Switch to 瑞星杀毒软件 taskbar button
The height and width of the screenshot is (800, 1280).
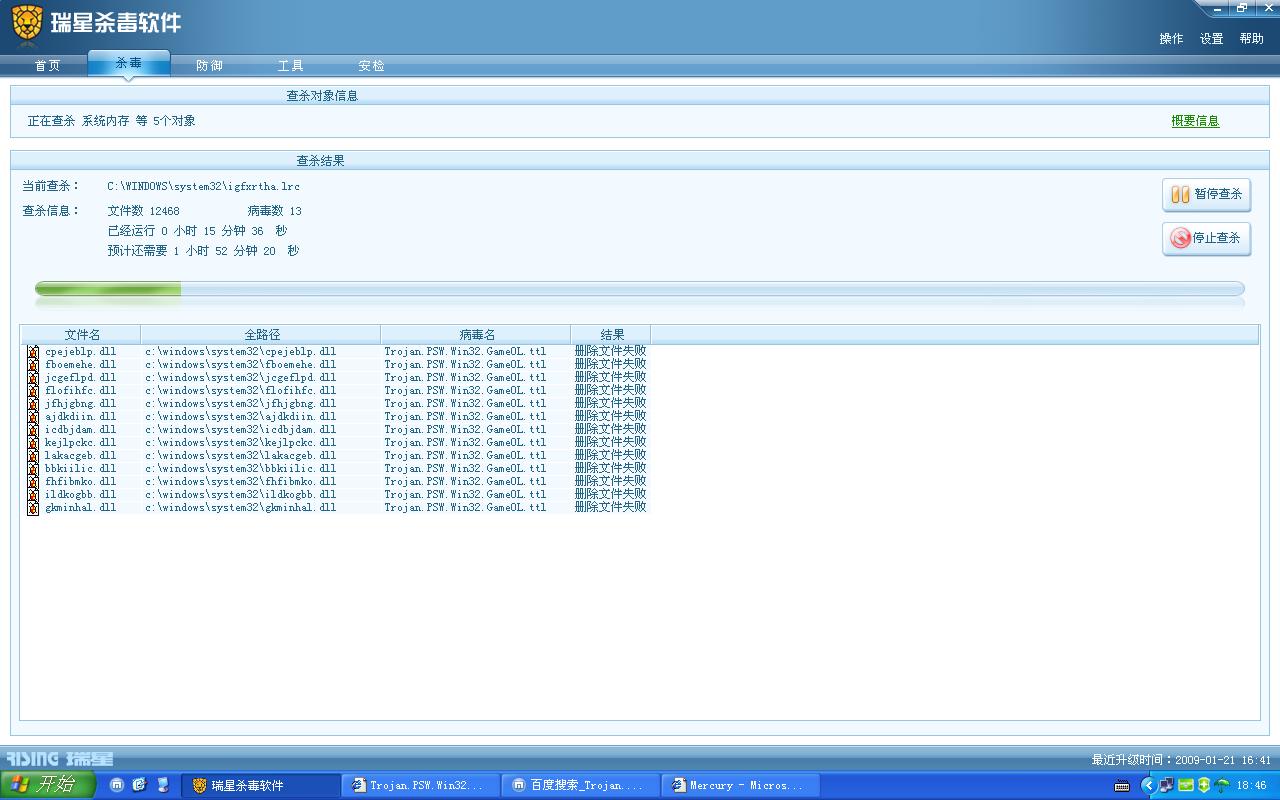260,786
